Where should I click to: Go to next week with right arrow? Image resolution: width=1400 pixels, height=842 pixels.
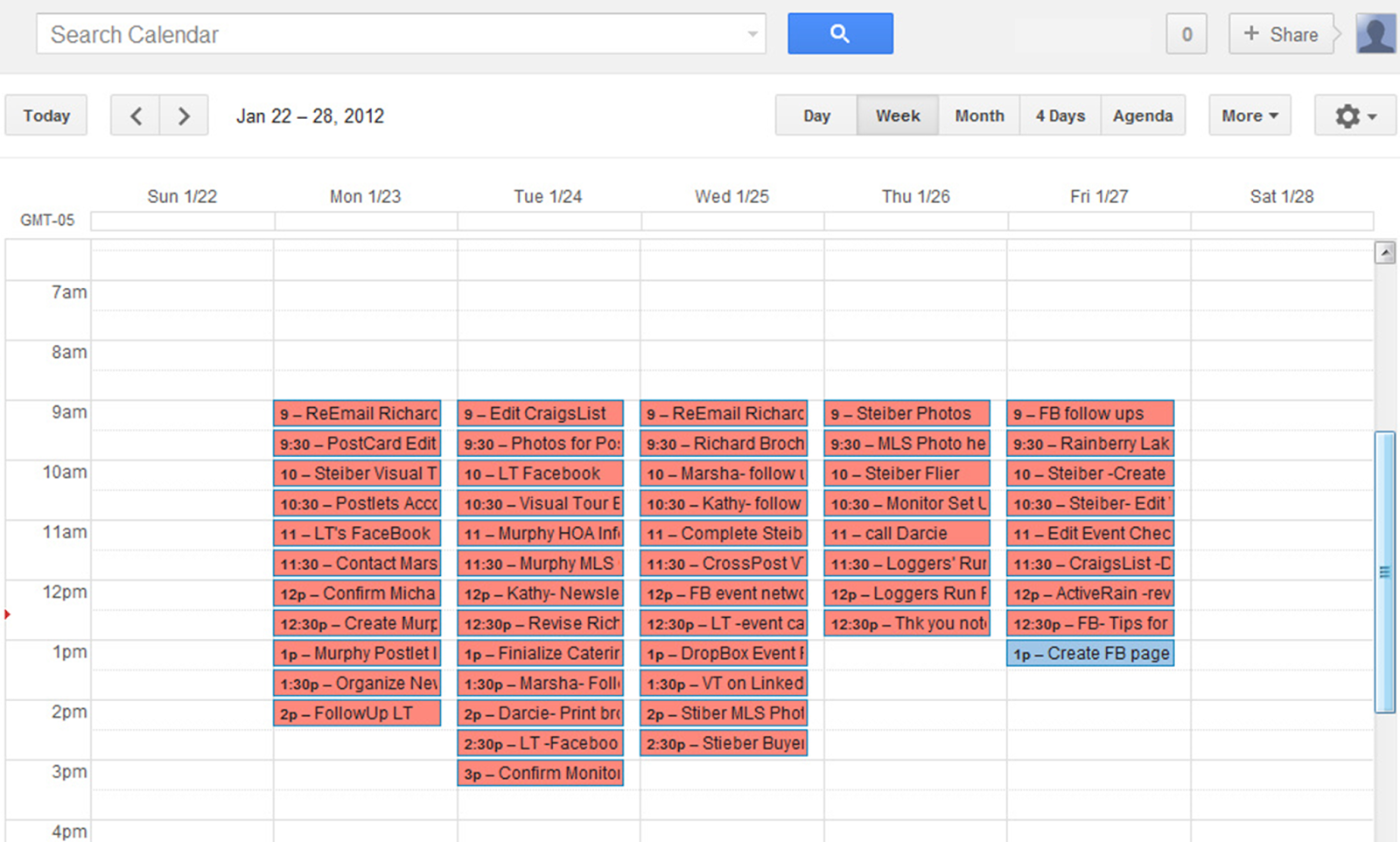tap(184, 116)
